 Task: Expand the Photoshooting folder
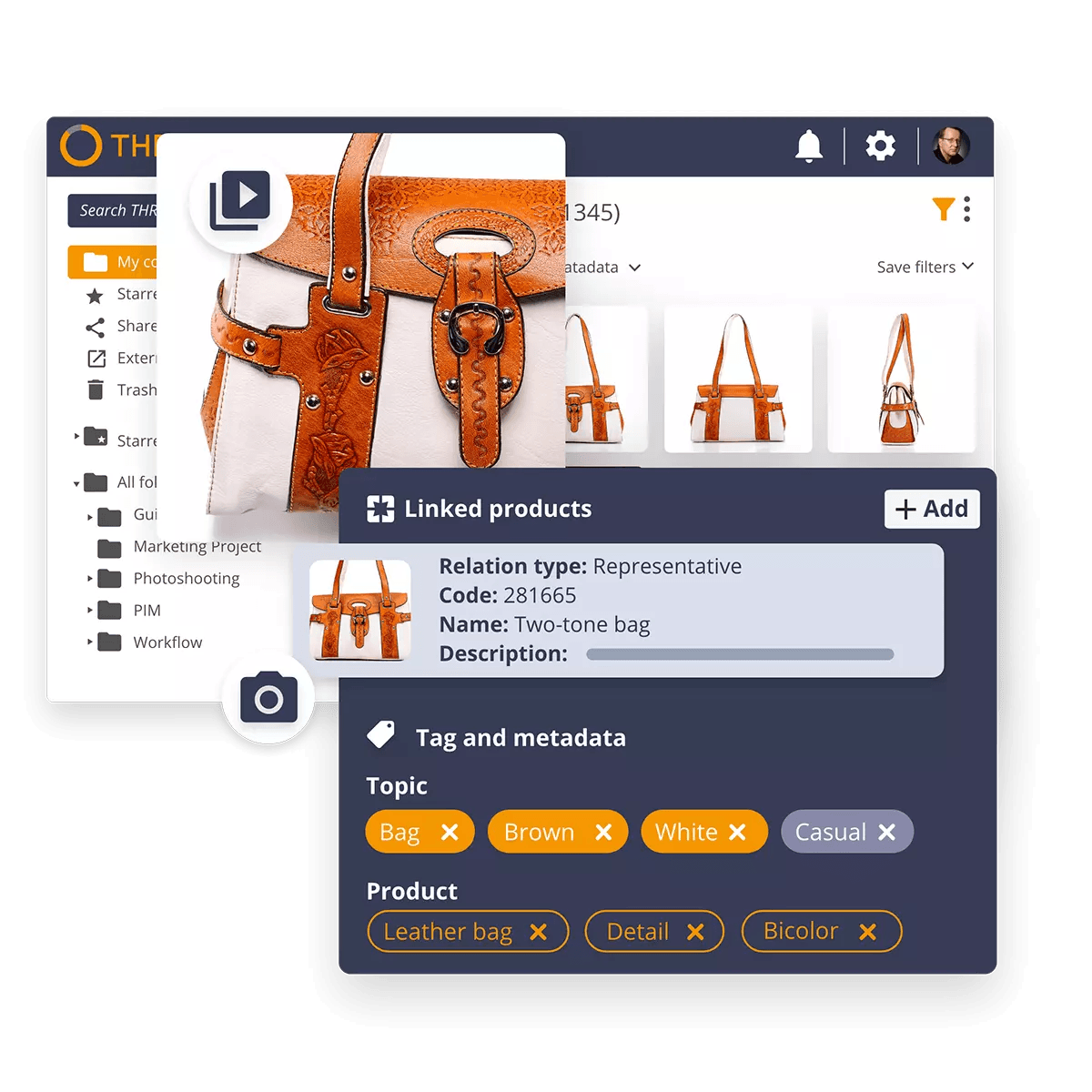point(90,579)
